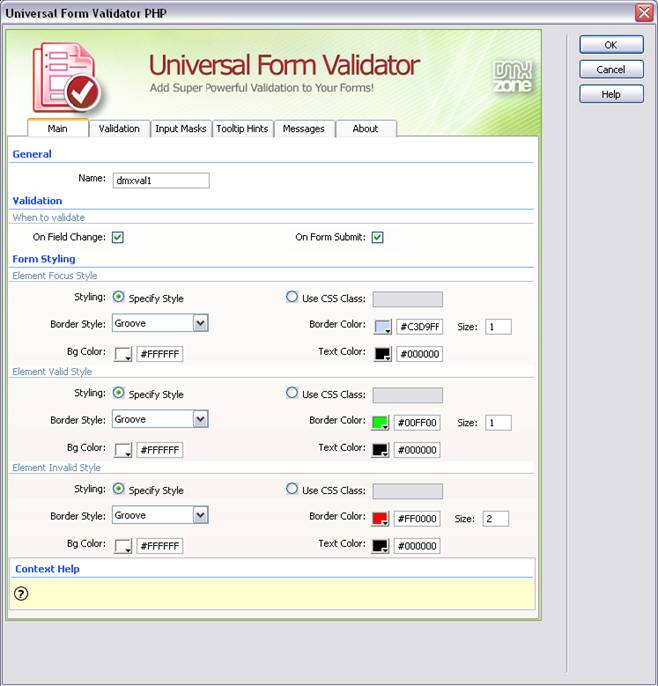Click Invalid Style Text Color #000000 hex field
The image size is (658, 686).
417,546
